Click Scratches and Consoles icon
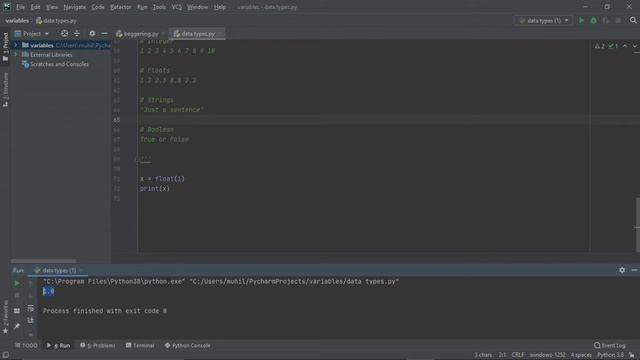640x360 pixels. [25, 64]
